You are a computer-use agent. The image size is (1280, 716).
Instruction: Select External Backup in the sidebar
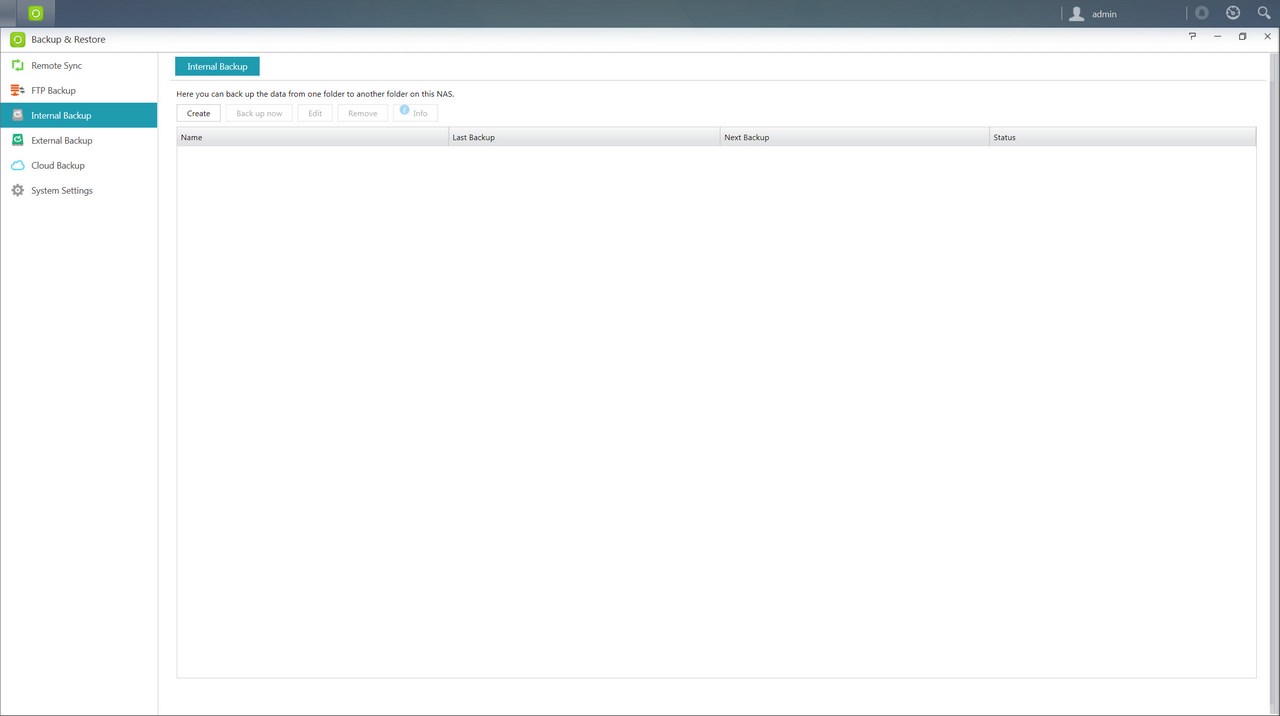point(78,140)
